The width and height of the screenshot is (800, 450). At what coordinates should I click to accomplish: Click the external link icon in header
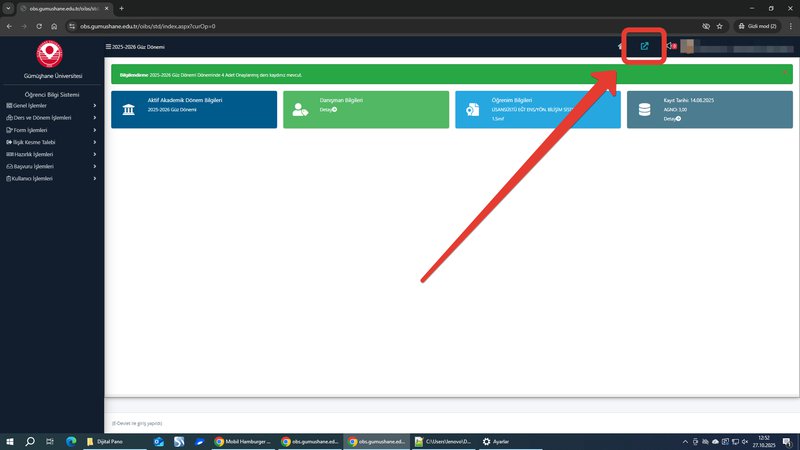[644, 46]
